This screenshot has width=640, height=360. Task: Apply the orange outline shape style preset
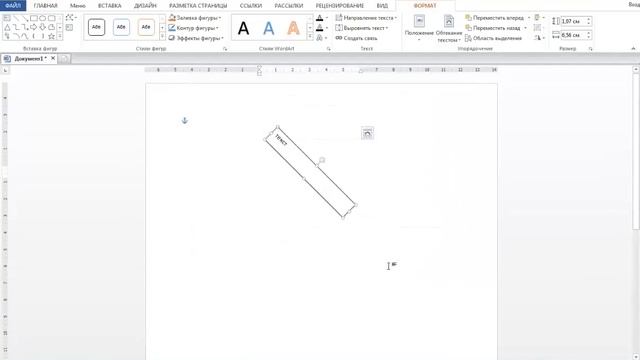pos(146,27)
